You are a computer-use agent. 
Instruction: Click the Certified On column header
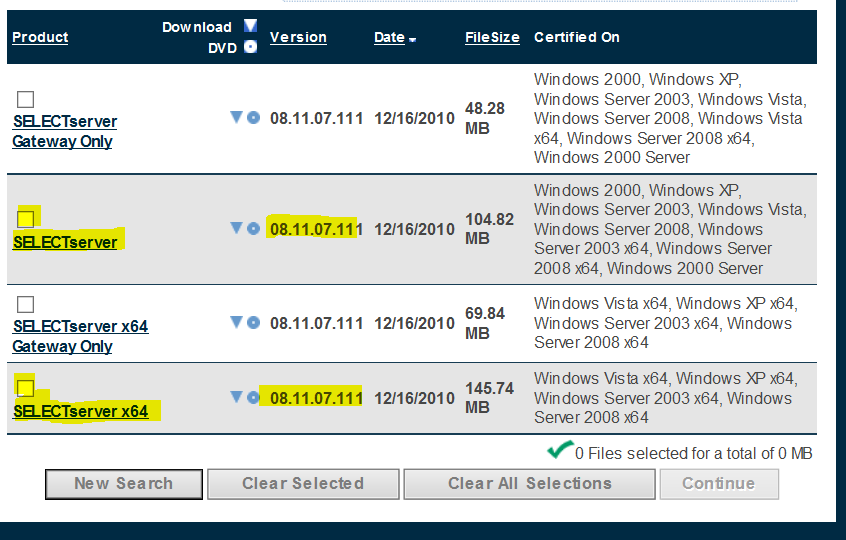click(577, 37)
